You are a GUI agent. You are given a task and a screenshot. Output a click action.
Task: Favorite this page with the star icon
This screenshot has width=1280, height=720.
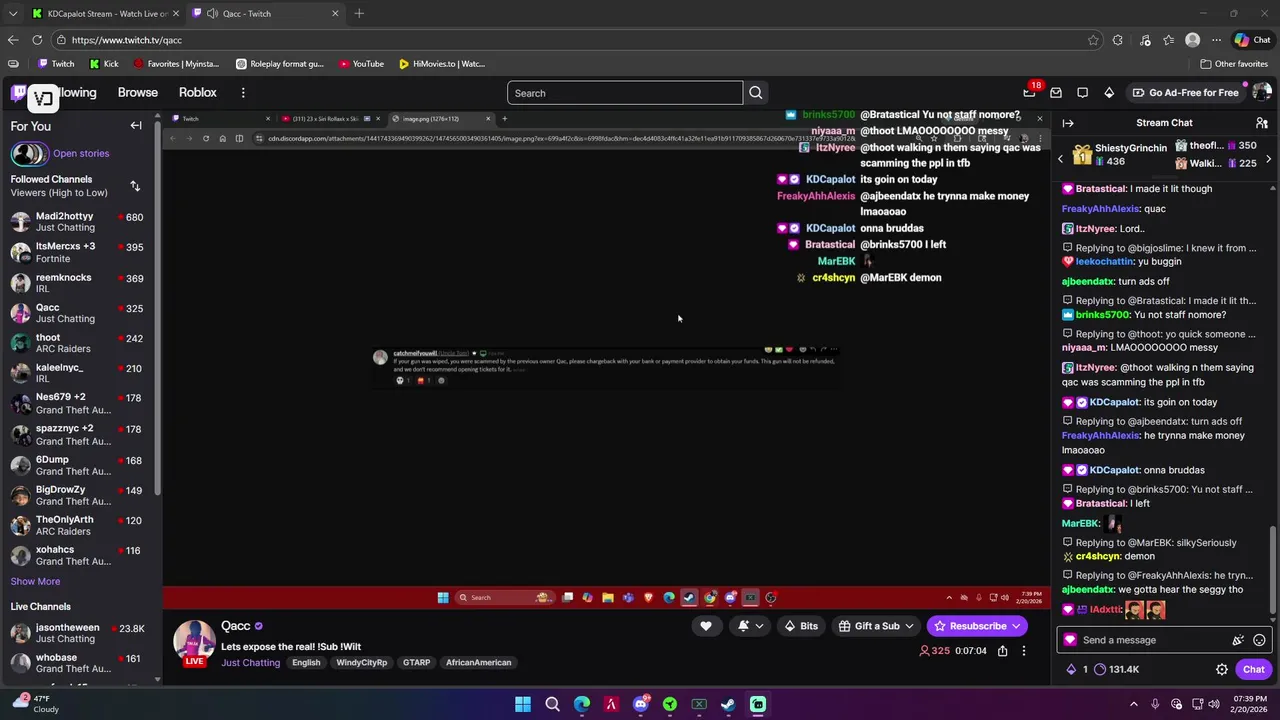pyautogui.click(x=1093, y=40)
